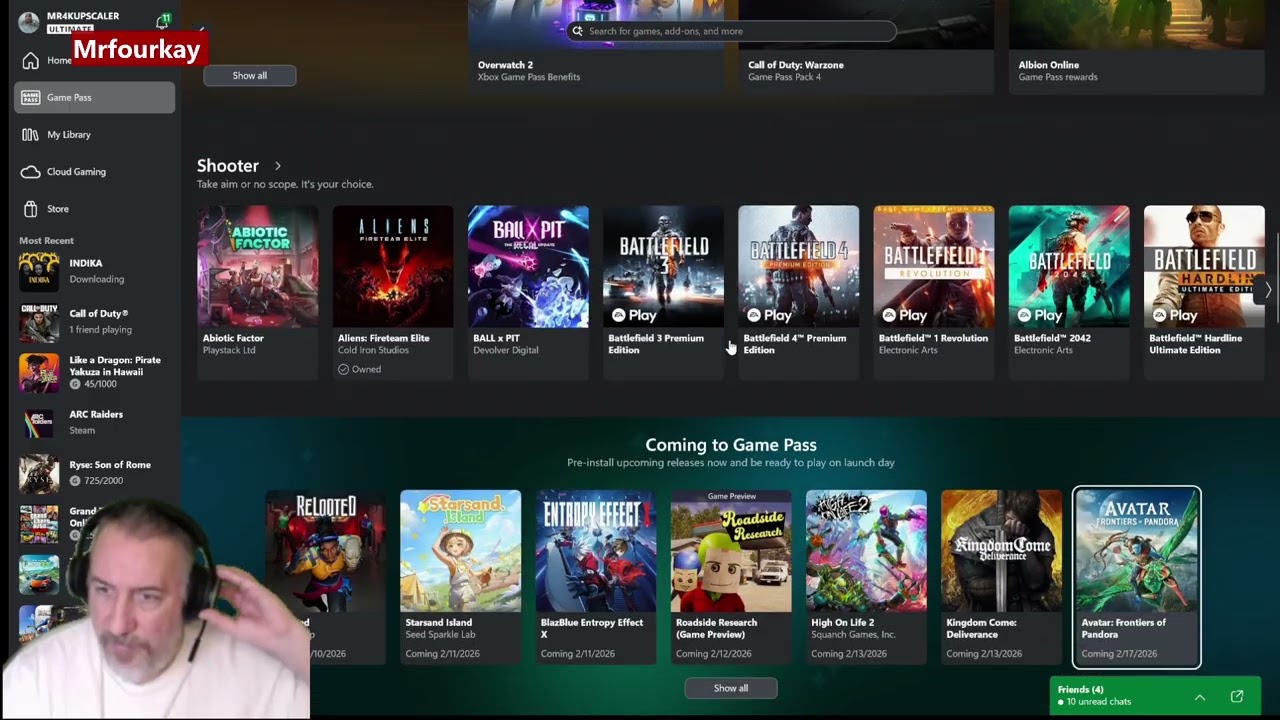Open Roadside Research Game Preview tile
This screenshot has height=720, width=1280.
[731, 577]
